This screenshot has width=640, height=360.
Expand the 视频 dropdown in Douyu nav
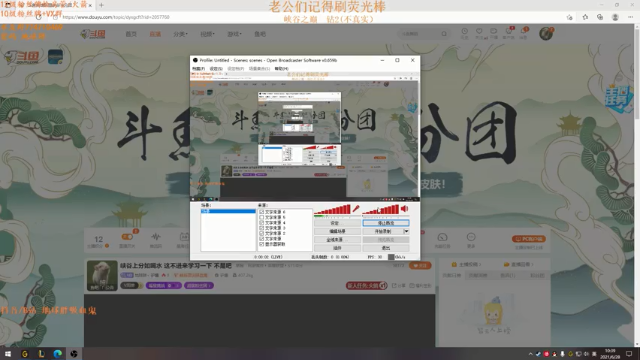point(207,34)
